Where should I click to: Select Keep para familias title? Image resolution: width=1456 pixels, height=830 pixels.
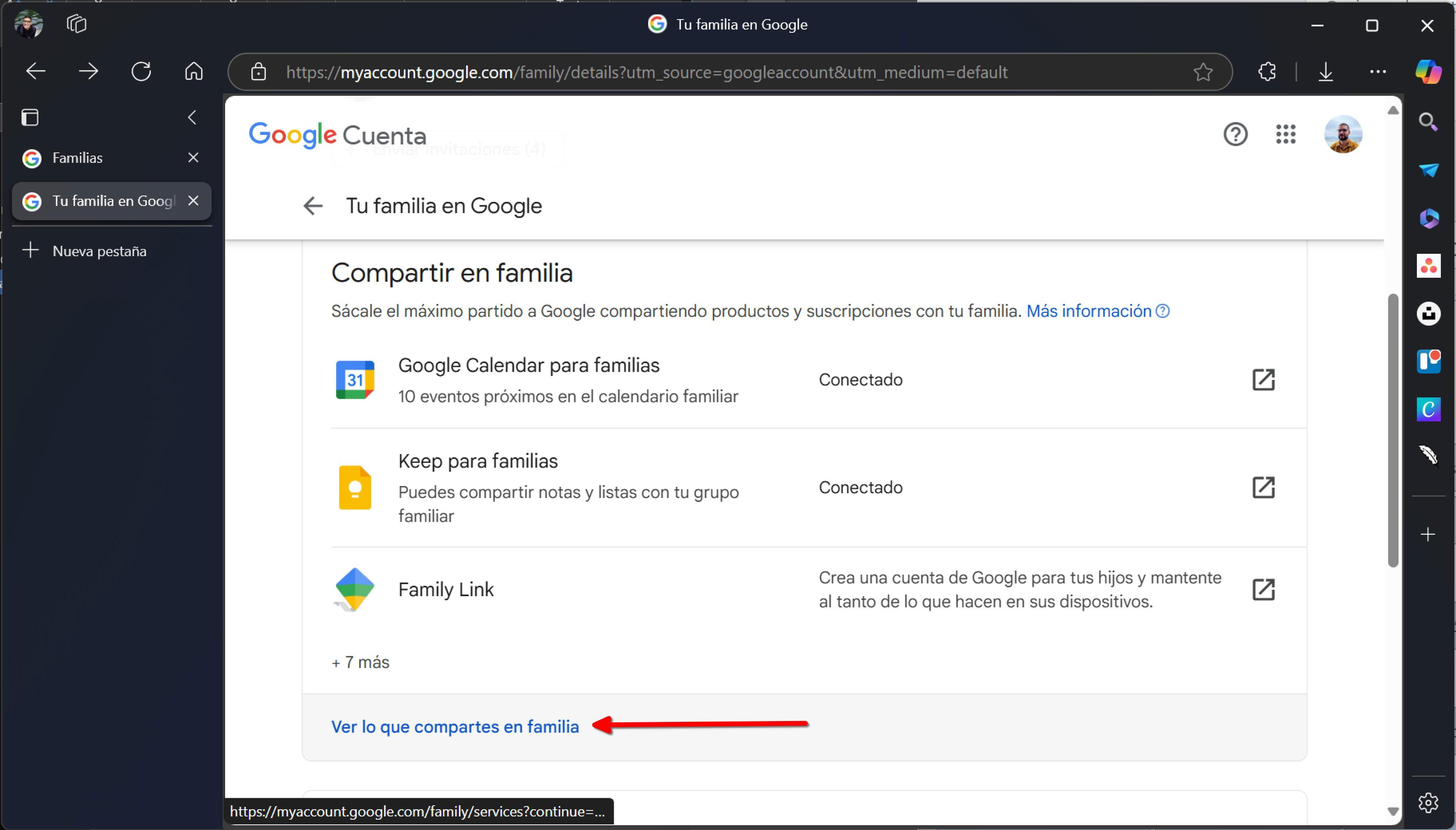tap(478, 461)
